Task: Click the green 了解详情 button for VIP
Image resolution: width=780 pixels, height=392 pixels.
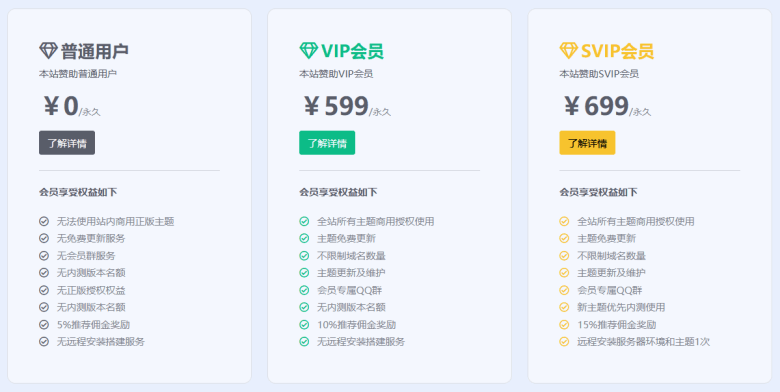Action: (327, 143)
